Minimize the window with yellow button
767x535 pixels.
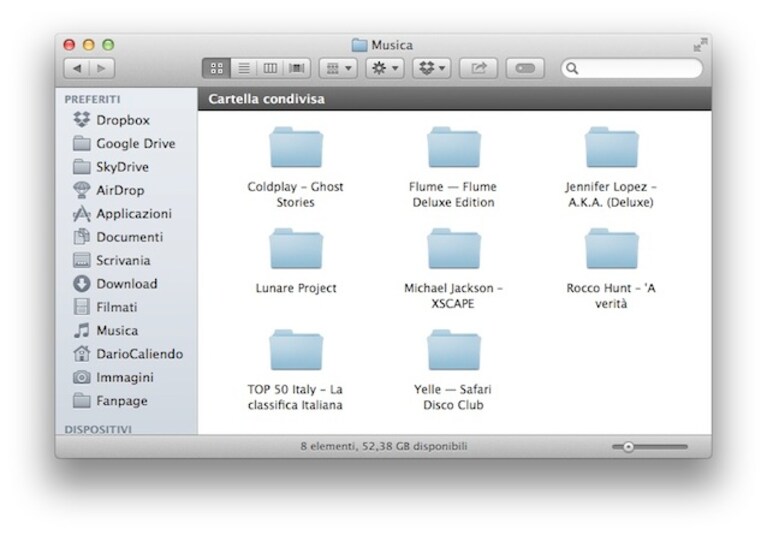[89, 45]
